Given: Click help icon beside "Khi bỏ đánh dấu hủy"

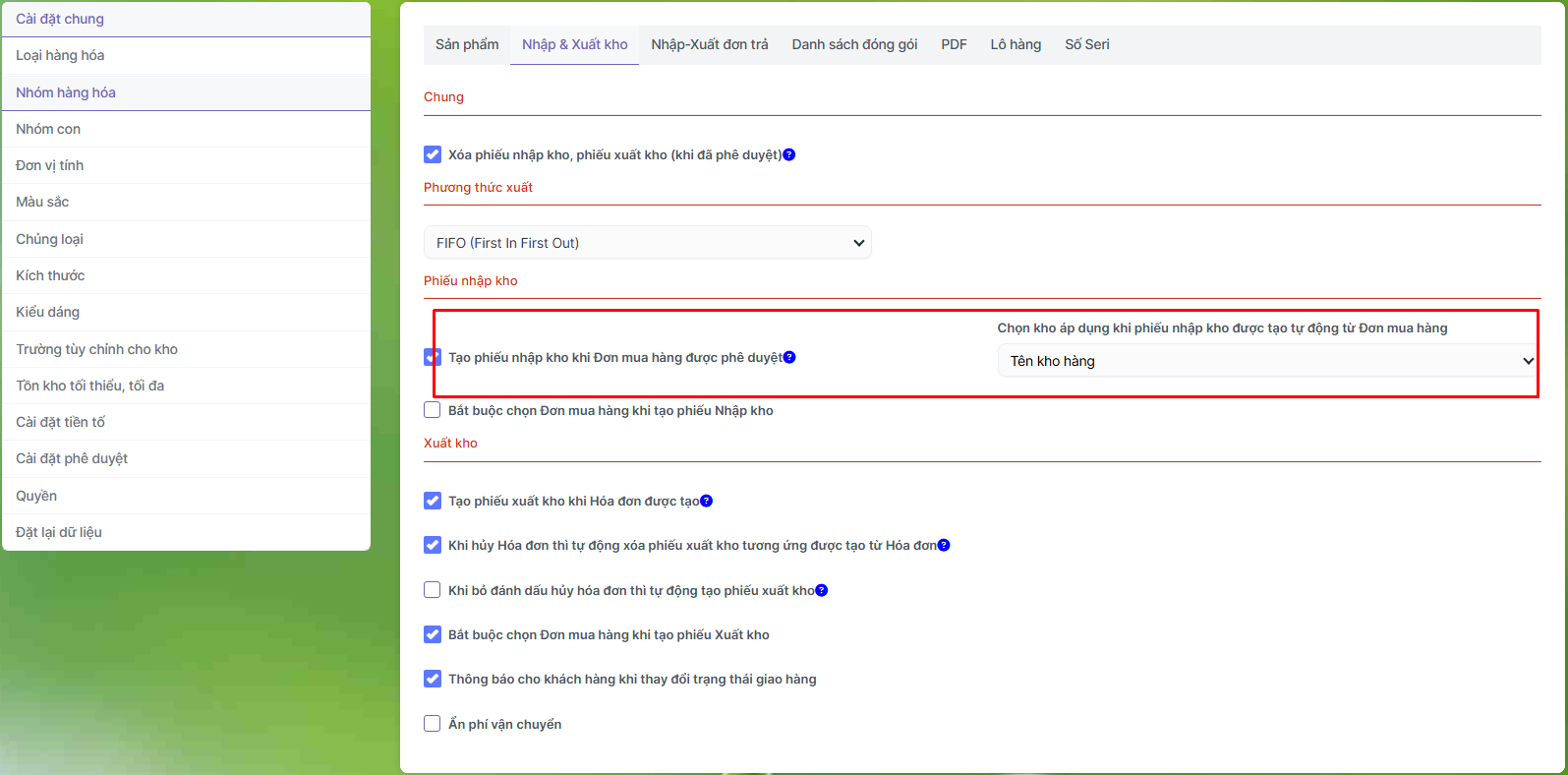Looking at the screenshot, I should pyautogui.click(x=822, y=590).
